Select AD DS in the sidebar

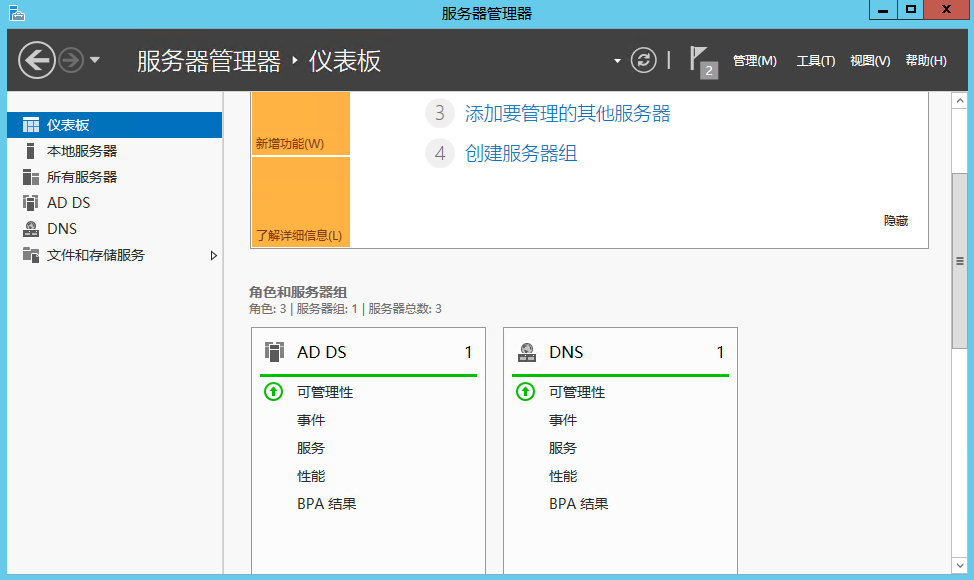(114, 203)
